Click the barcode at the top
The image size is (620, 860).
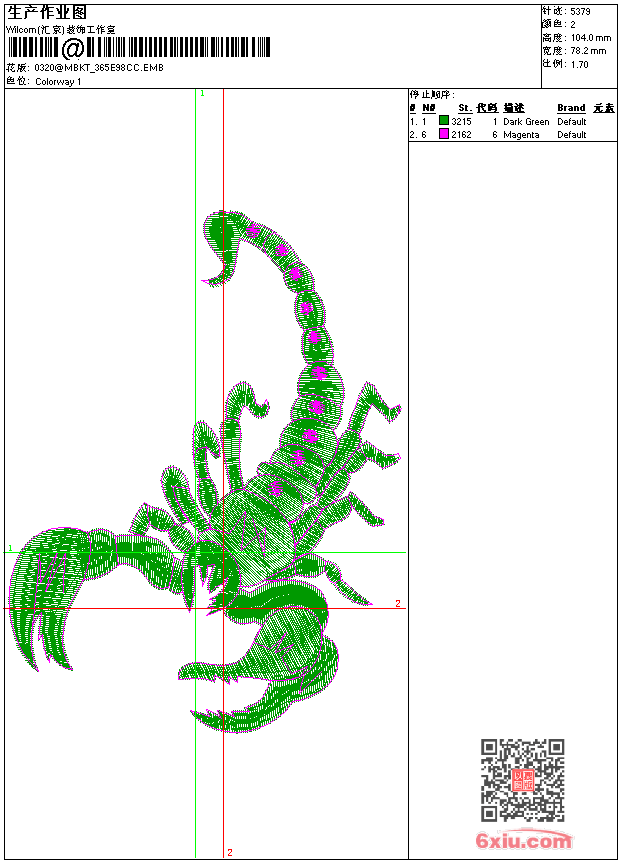pyautogui.click(x=140, y=48)
